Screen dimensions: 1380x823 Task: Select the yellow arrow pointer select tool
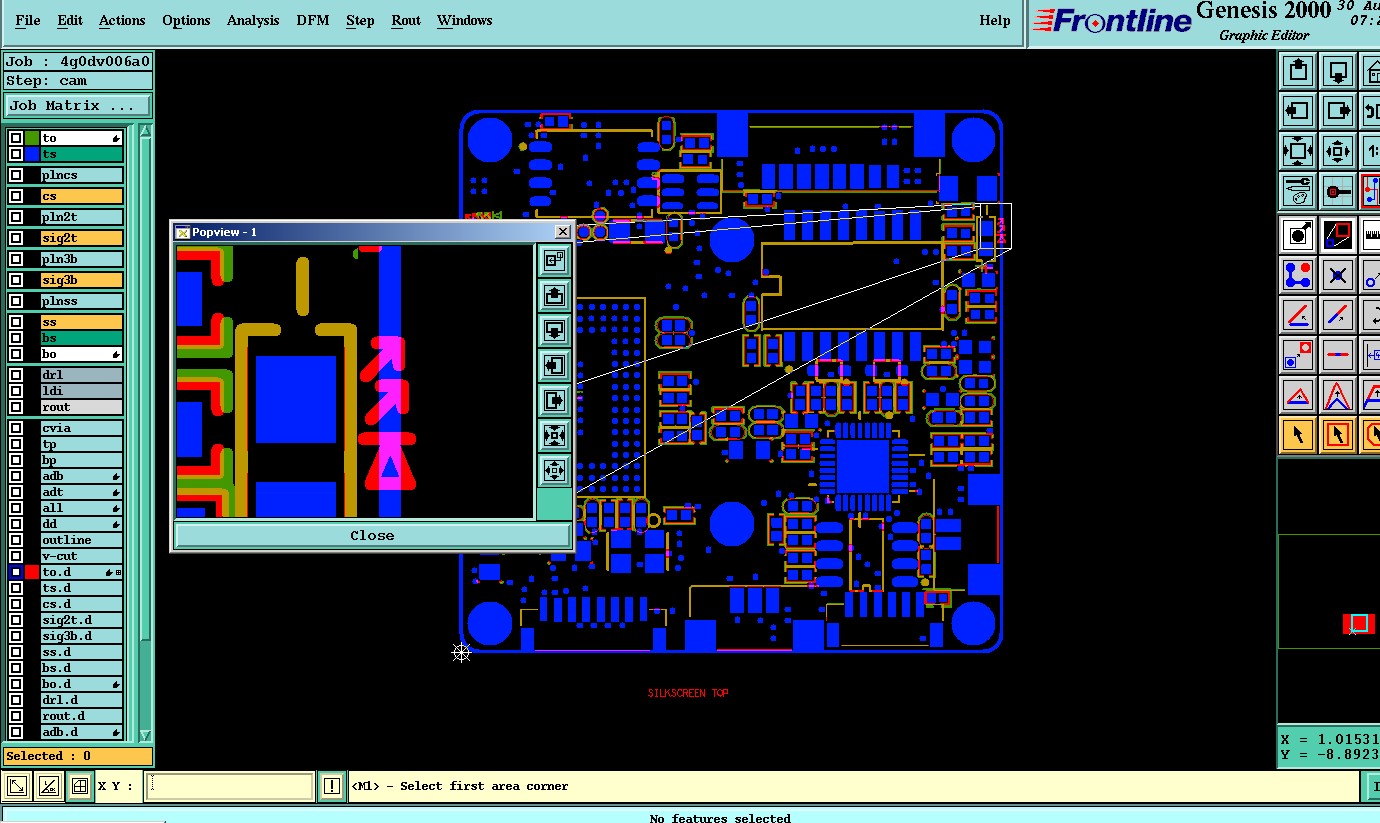tap(1298, 435)
